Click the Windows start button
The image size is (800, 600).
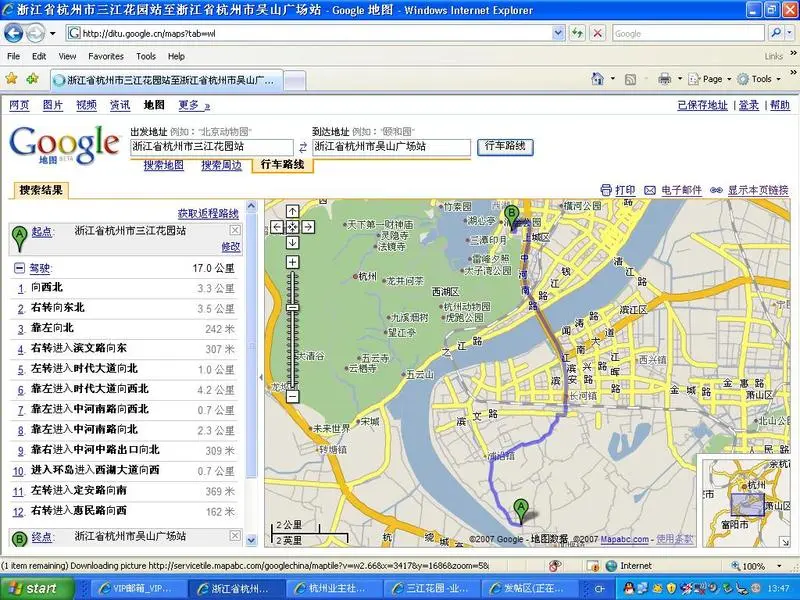(35, 588)
